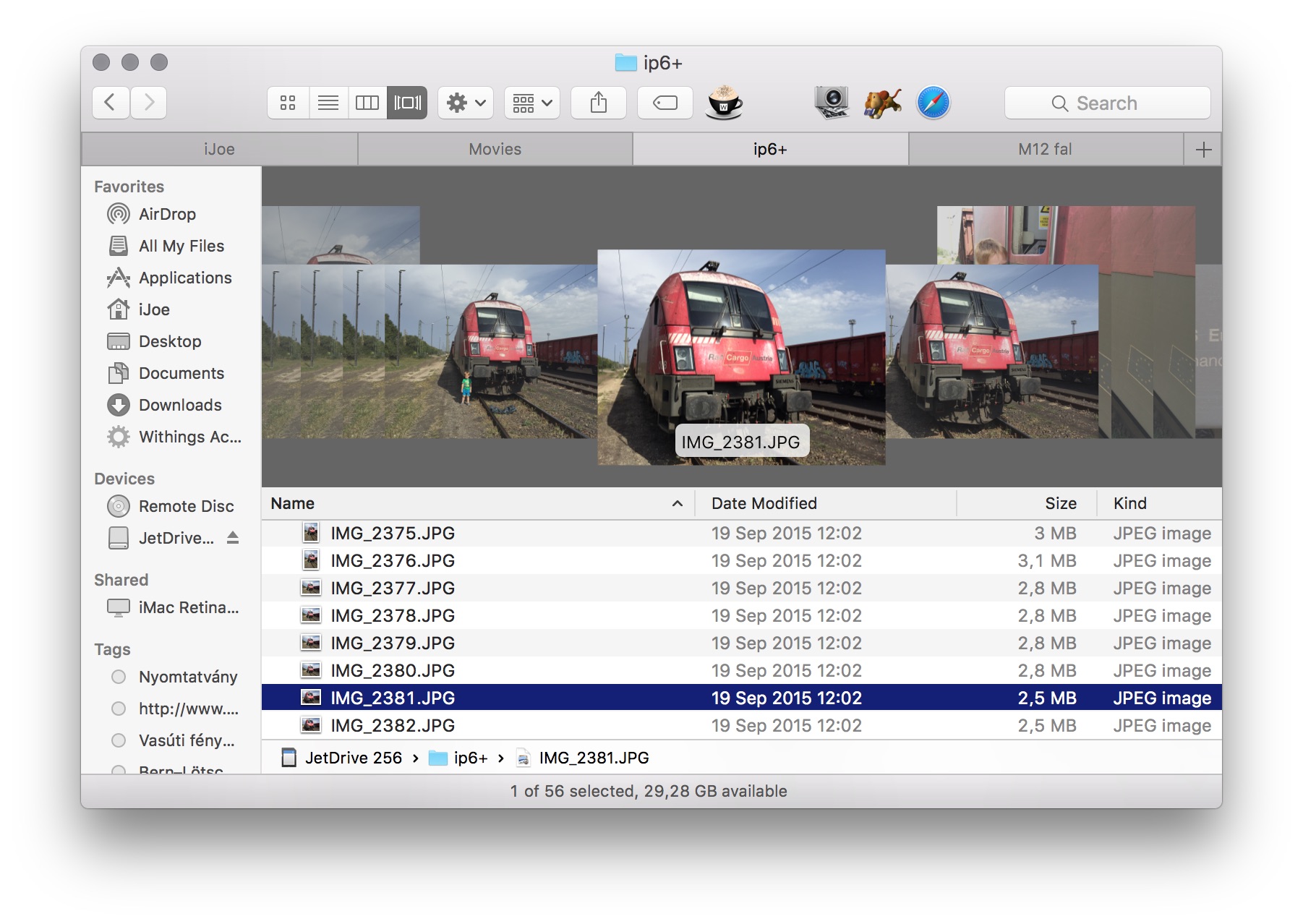This screenshot has width=1303, height=924.
Task: Sort by the Size column header
Action: [x=1027, y=503]
